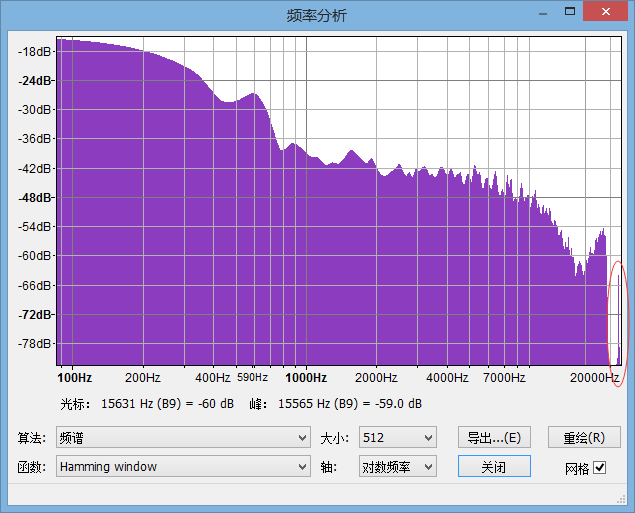Expand the 函数 Hamming window dropdown
635x513 pixels.
coord(182,466)
